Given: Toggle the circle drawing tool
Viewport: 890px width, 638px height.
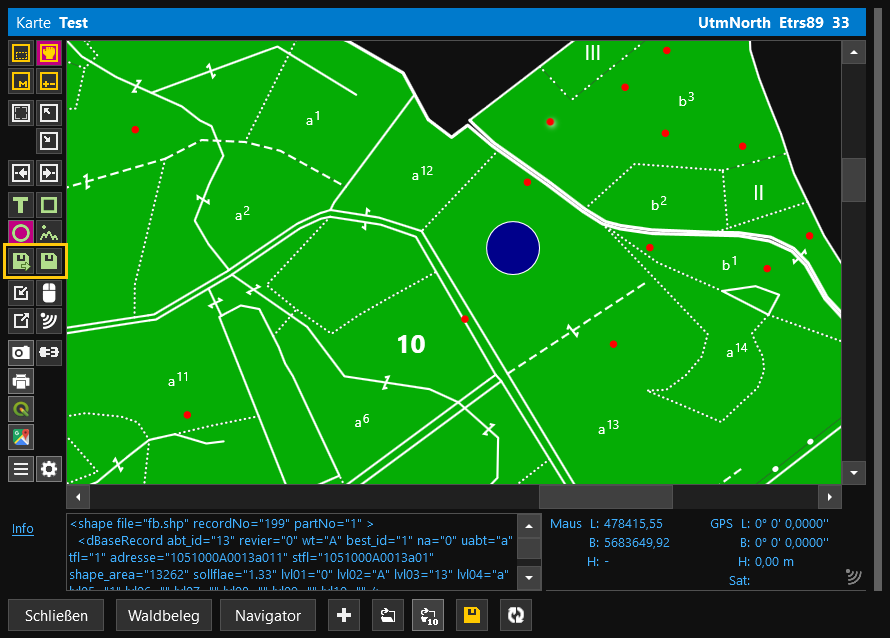Looking at the screenshot, I should pyautogui.click(x=21, y=233).
